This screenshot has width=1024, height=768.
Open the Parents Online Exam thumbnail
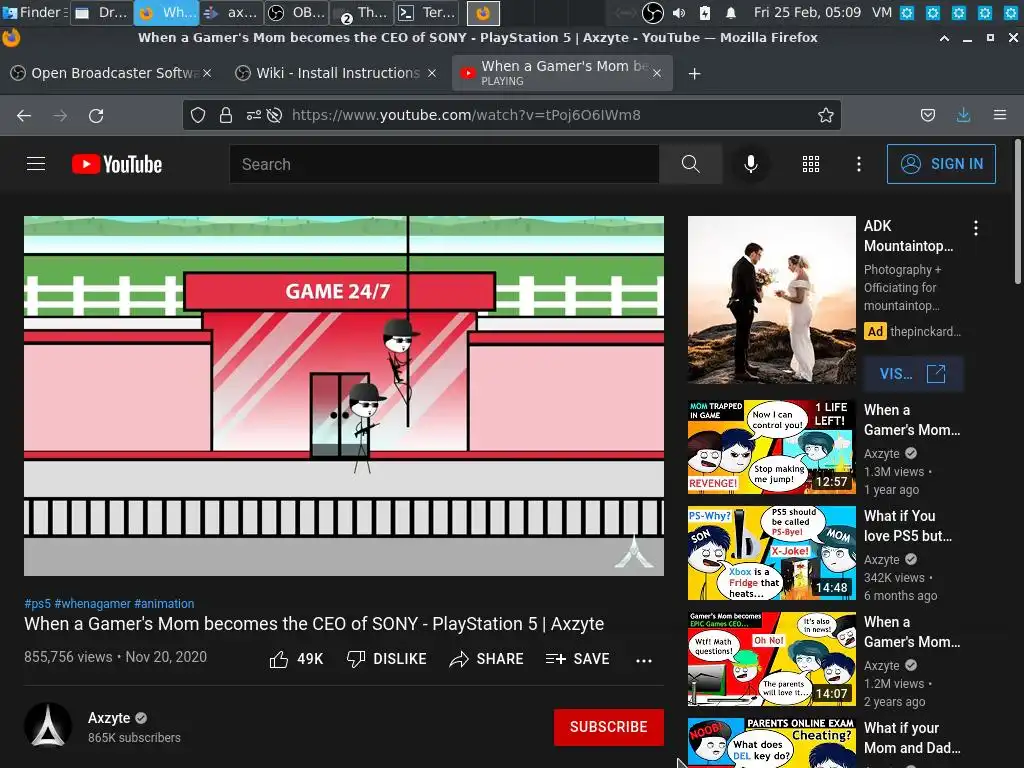point(771,743)
